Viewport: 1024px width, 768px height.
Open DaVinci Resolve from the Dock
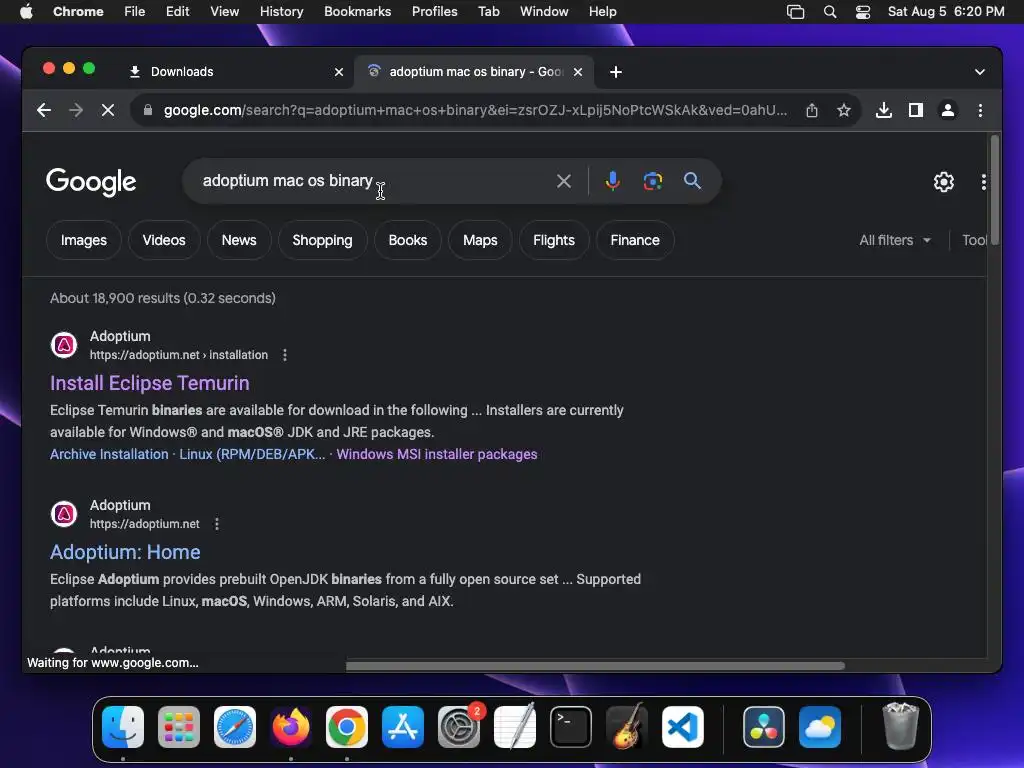763,727
